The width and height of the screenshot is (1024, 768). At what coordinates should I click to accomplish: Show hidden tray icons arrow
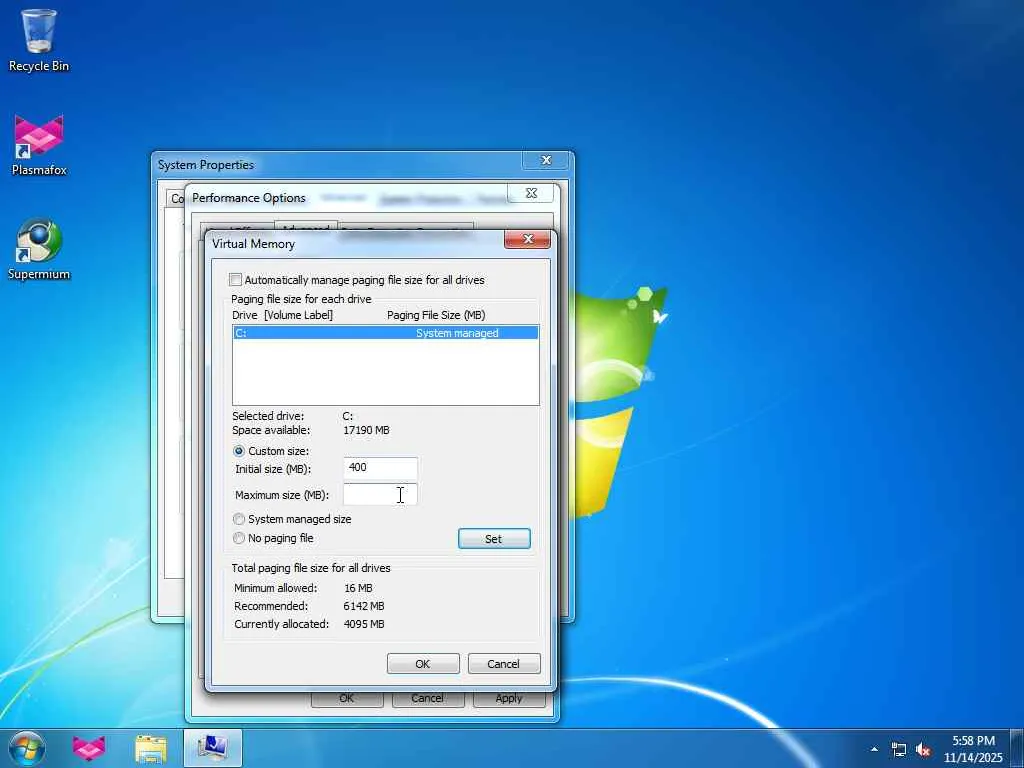[x=874, y=749]
